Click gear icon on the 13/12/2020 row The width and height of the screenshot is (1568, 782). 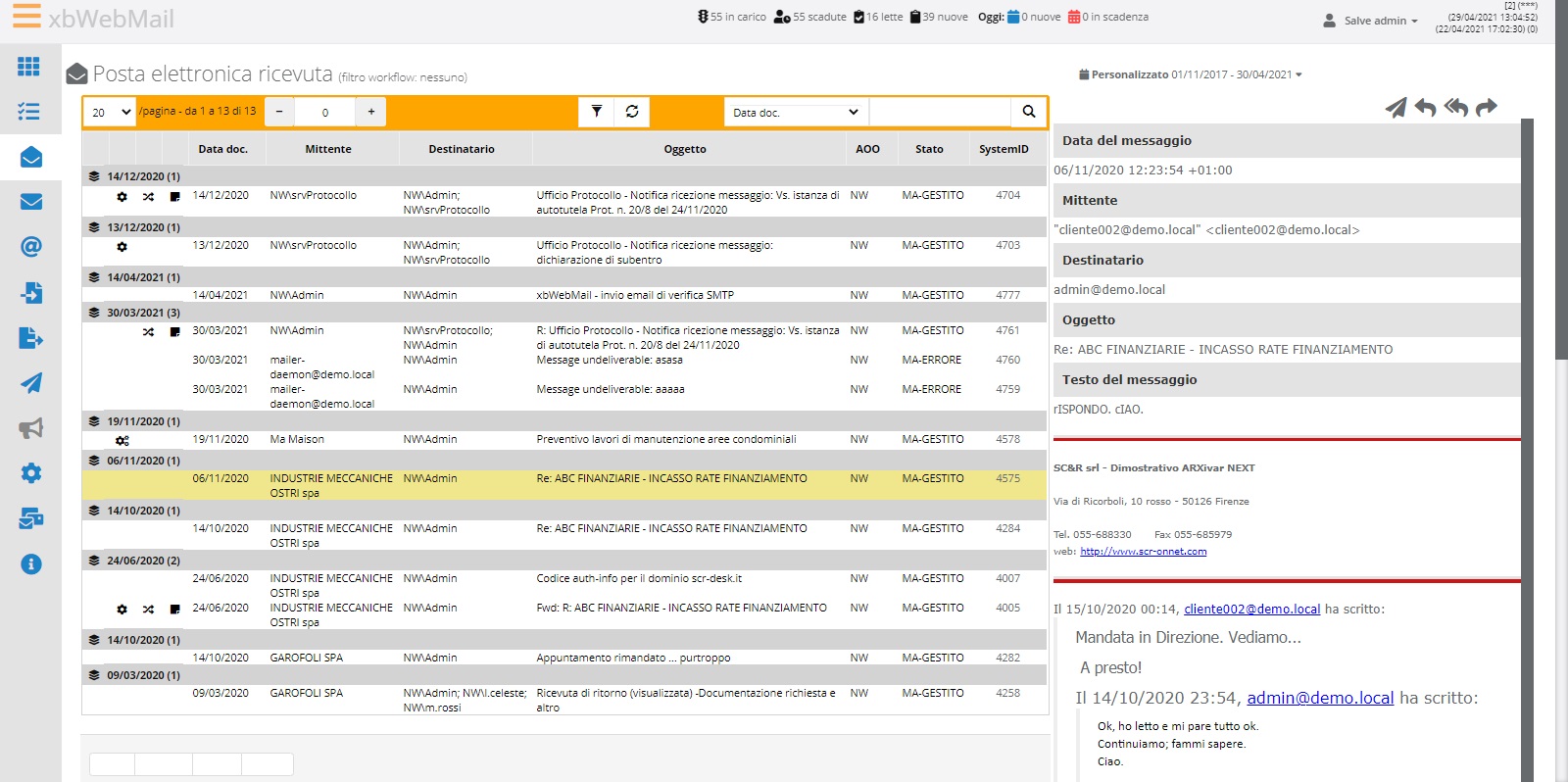(122, 247)
